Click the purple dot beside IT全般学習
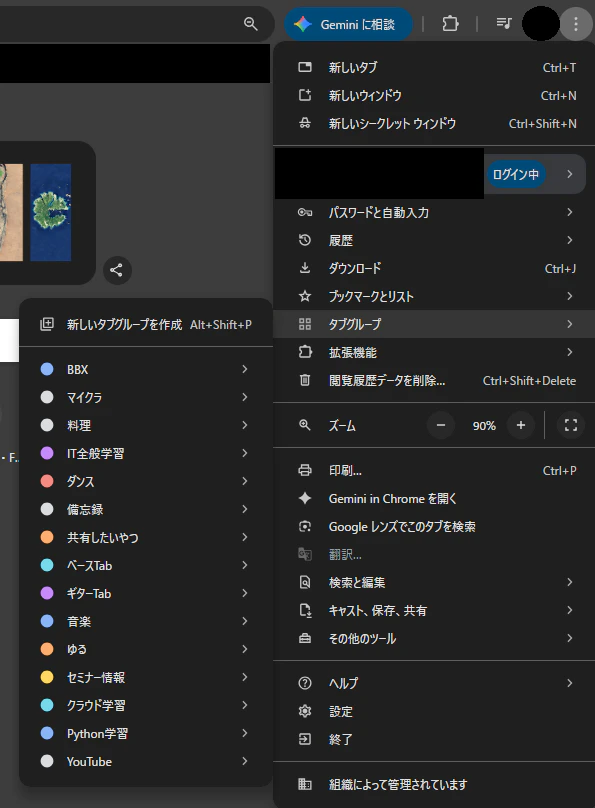 pos(47,453)
